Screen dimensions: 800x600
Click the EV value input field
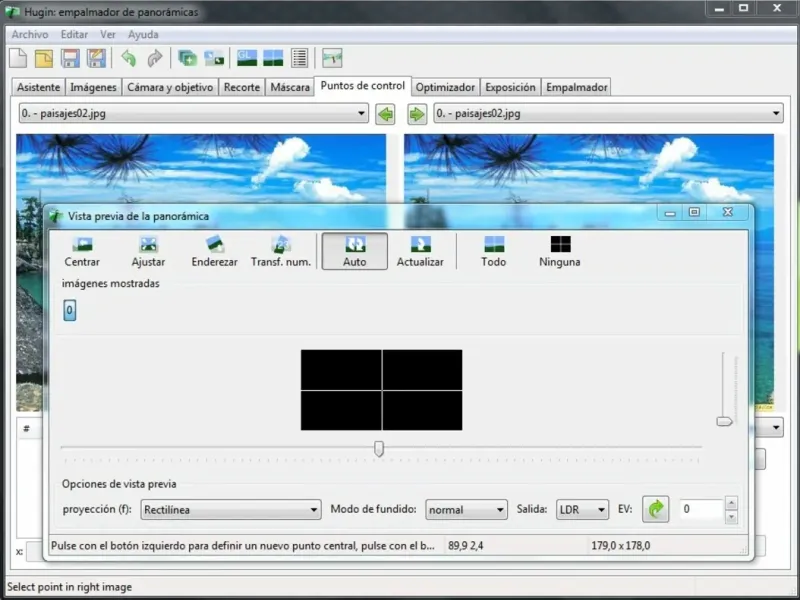point(702,509)
